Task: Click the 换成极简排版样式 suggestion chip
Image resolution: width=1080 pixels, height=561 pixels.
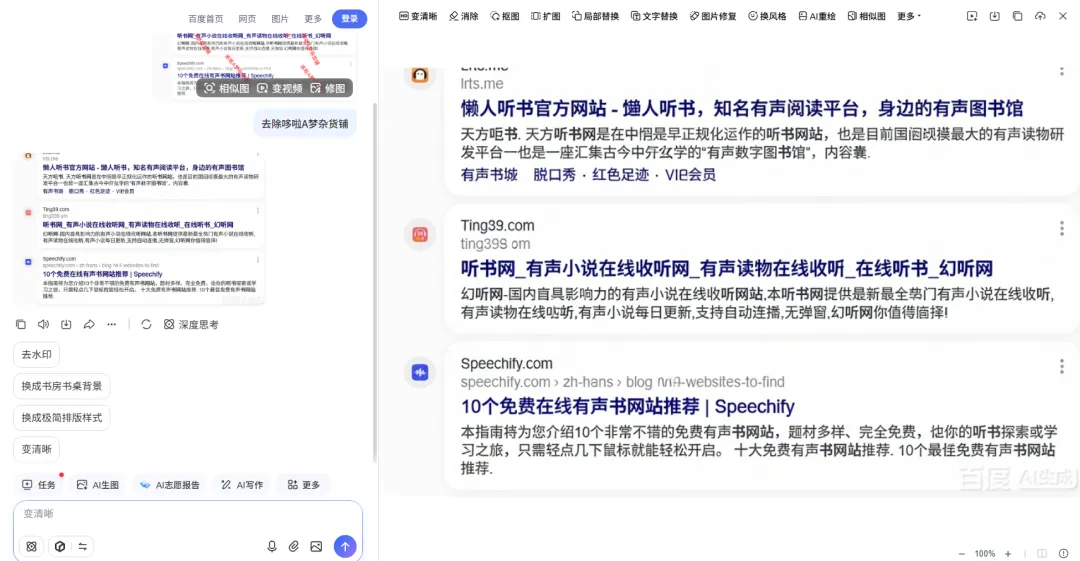Action: (x=61, y=418)
